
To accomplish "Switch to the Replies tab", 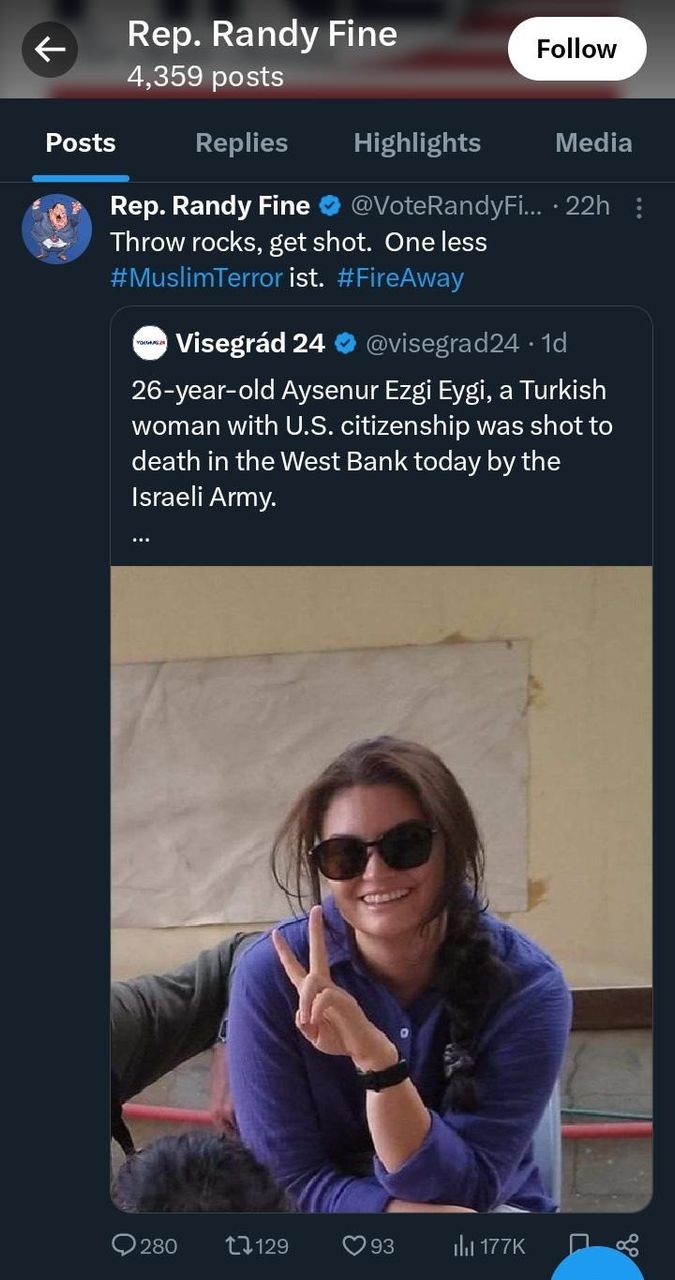I will [x=241, y=143].
